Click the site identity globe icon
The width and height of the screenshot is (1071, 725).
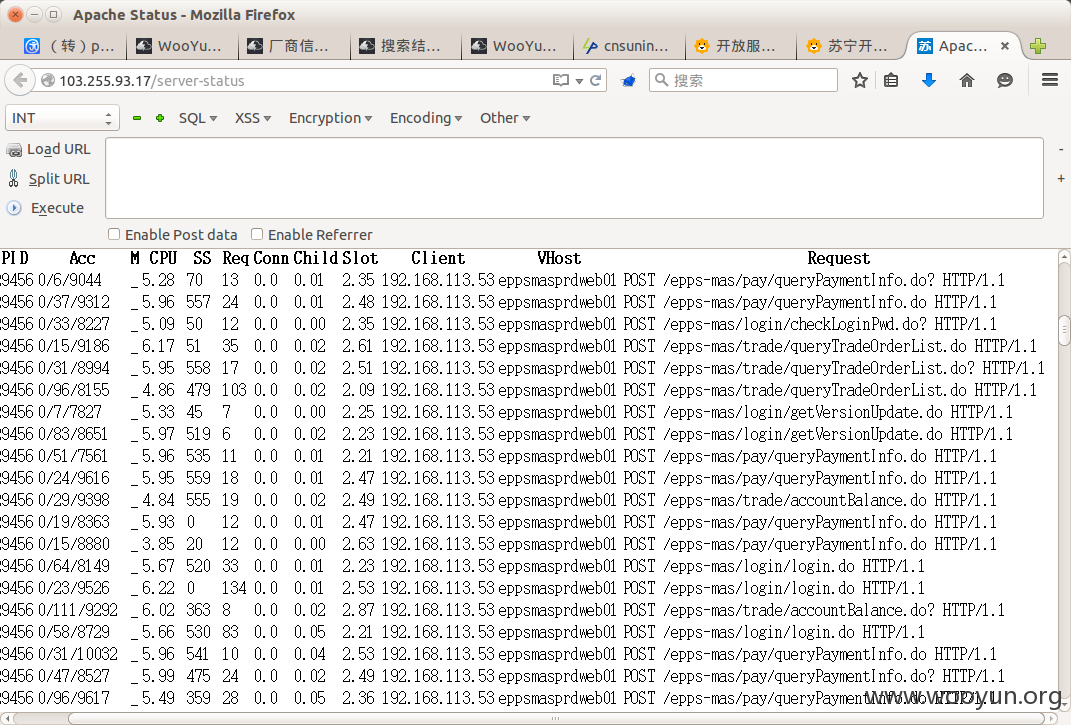48,81
